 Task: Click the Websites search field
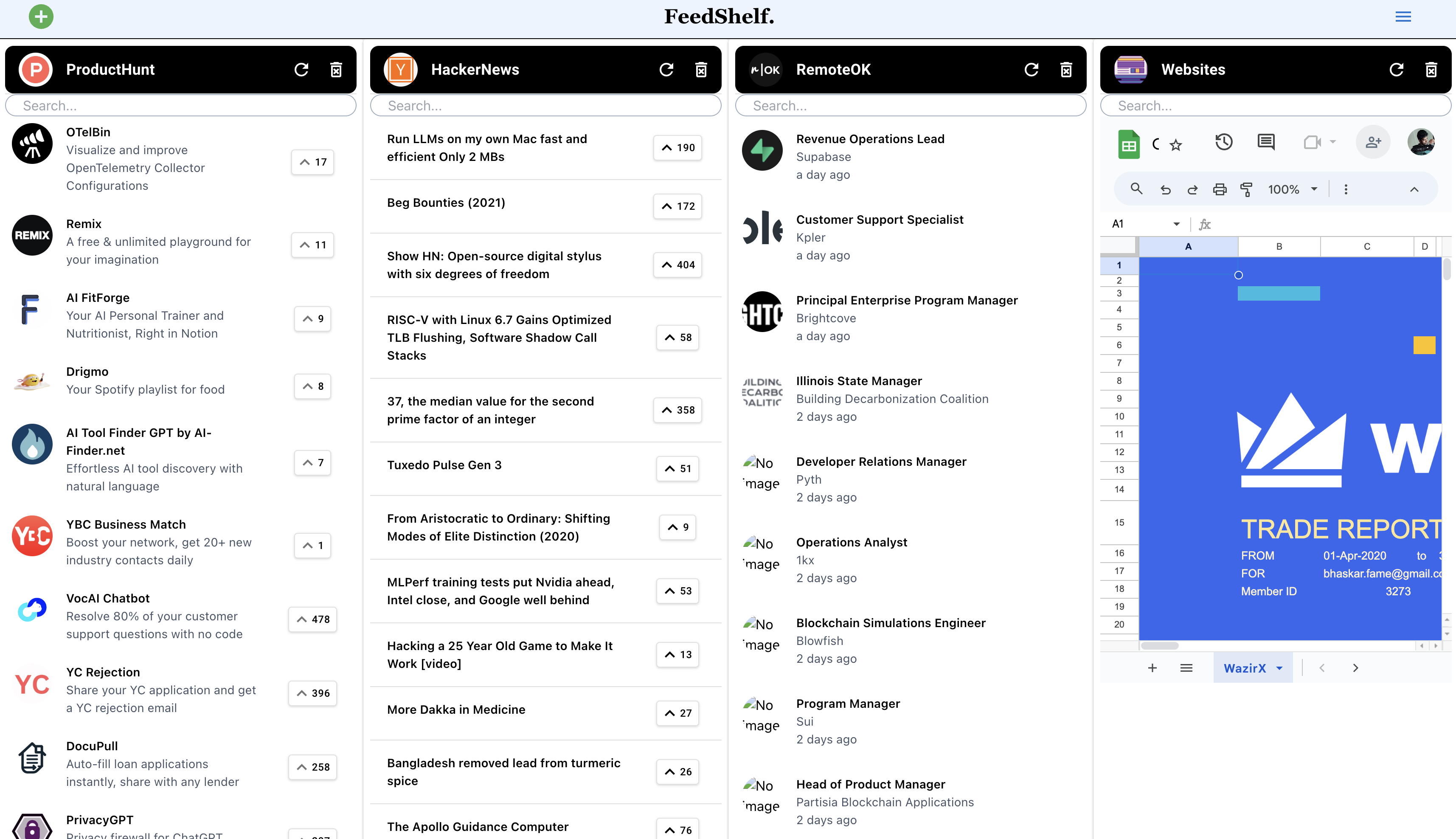[1276, 106]
